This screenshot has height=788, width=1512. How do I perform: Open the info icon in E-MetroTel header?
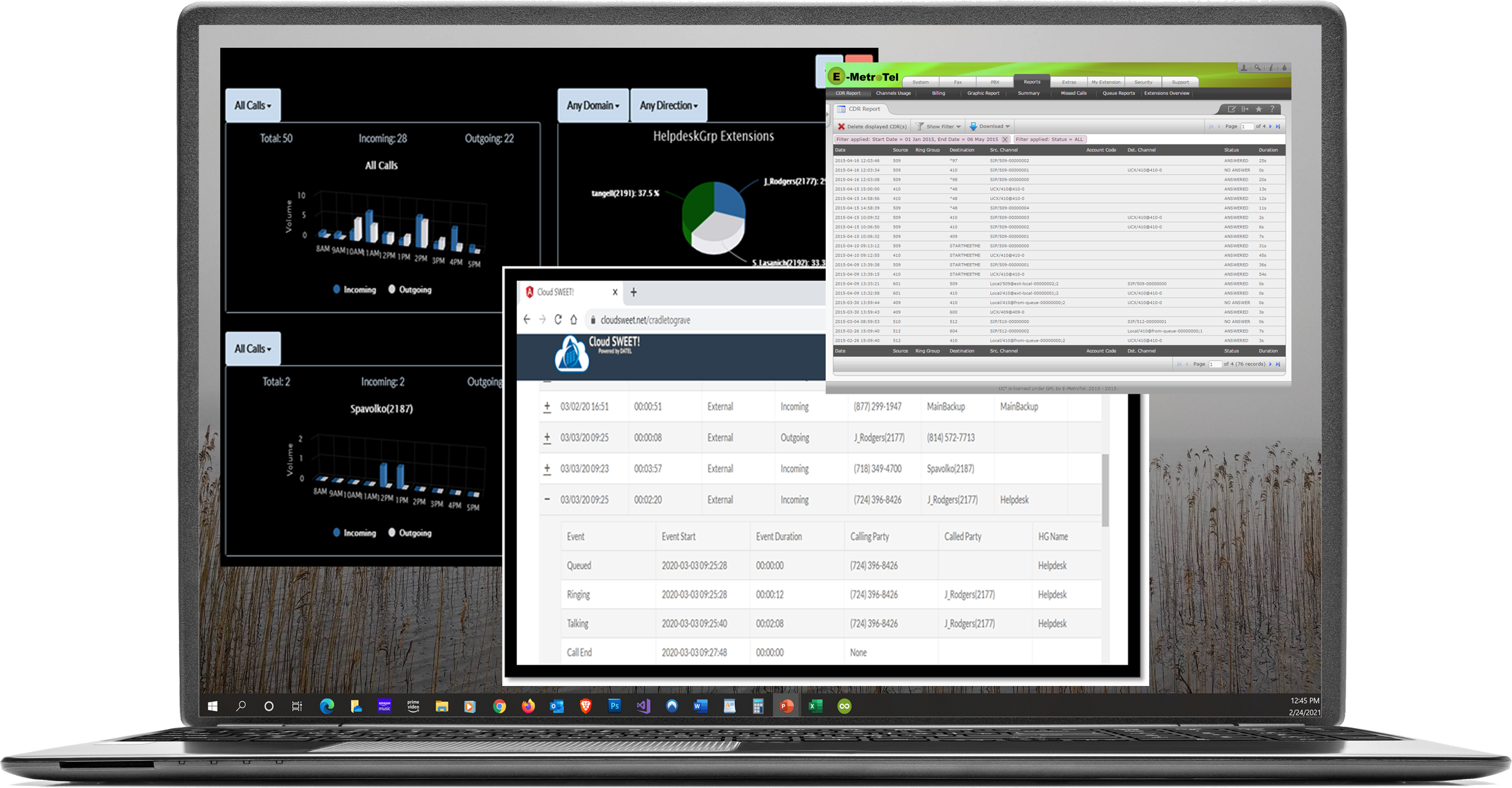click(x=1271, y=68)
